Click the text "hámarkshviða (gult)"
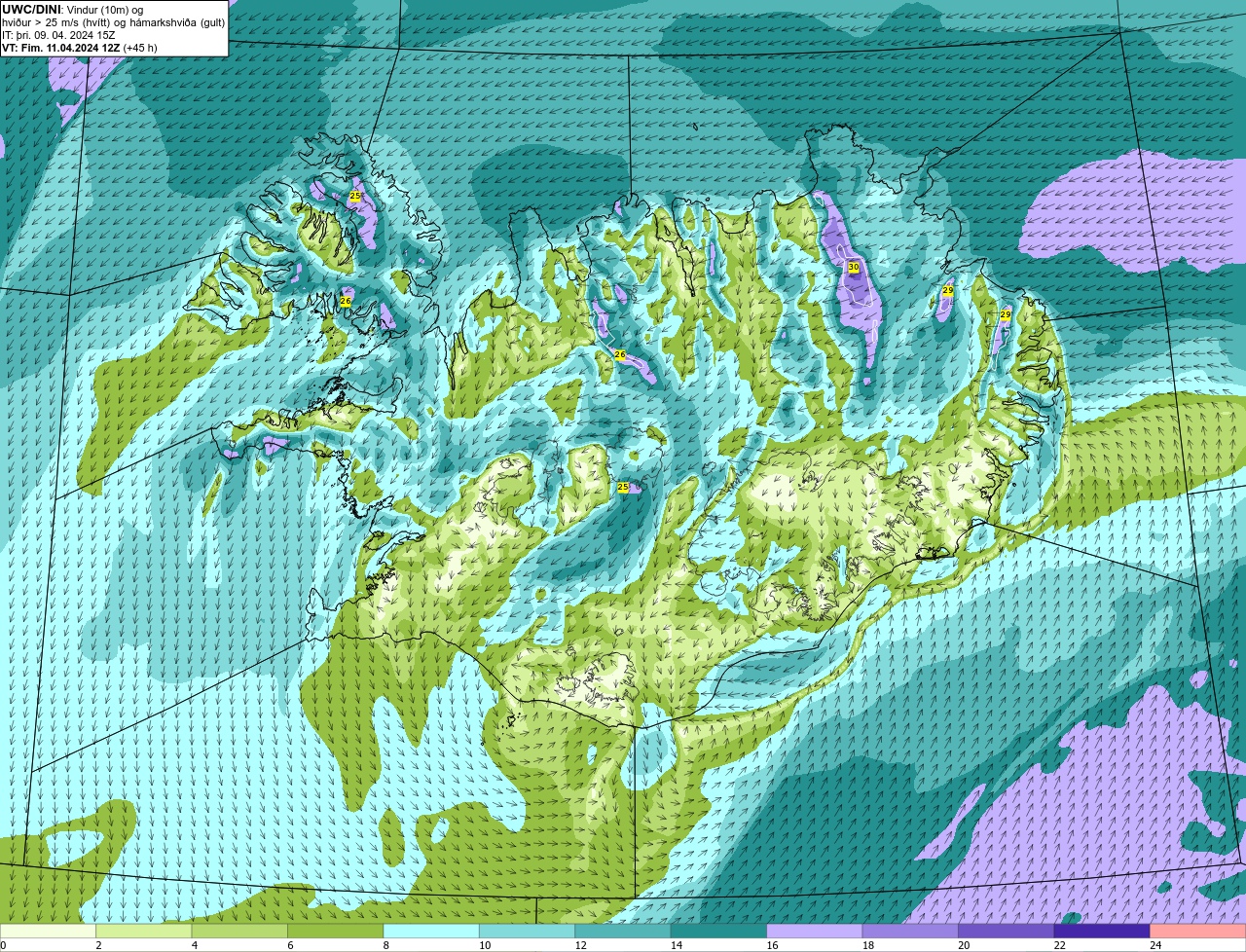Viewport: 1246px width, 952px height. [176, 22]
